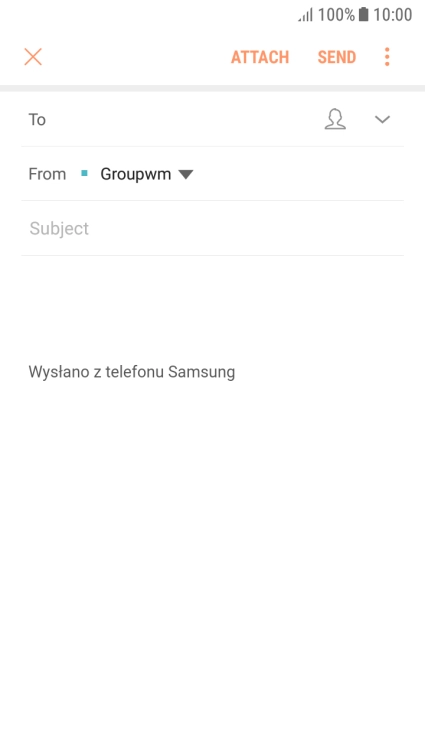
Task: Open the three-dot more options menu
Action: click(387, 57)
